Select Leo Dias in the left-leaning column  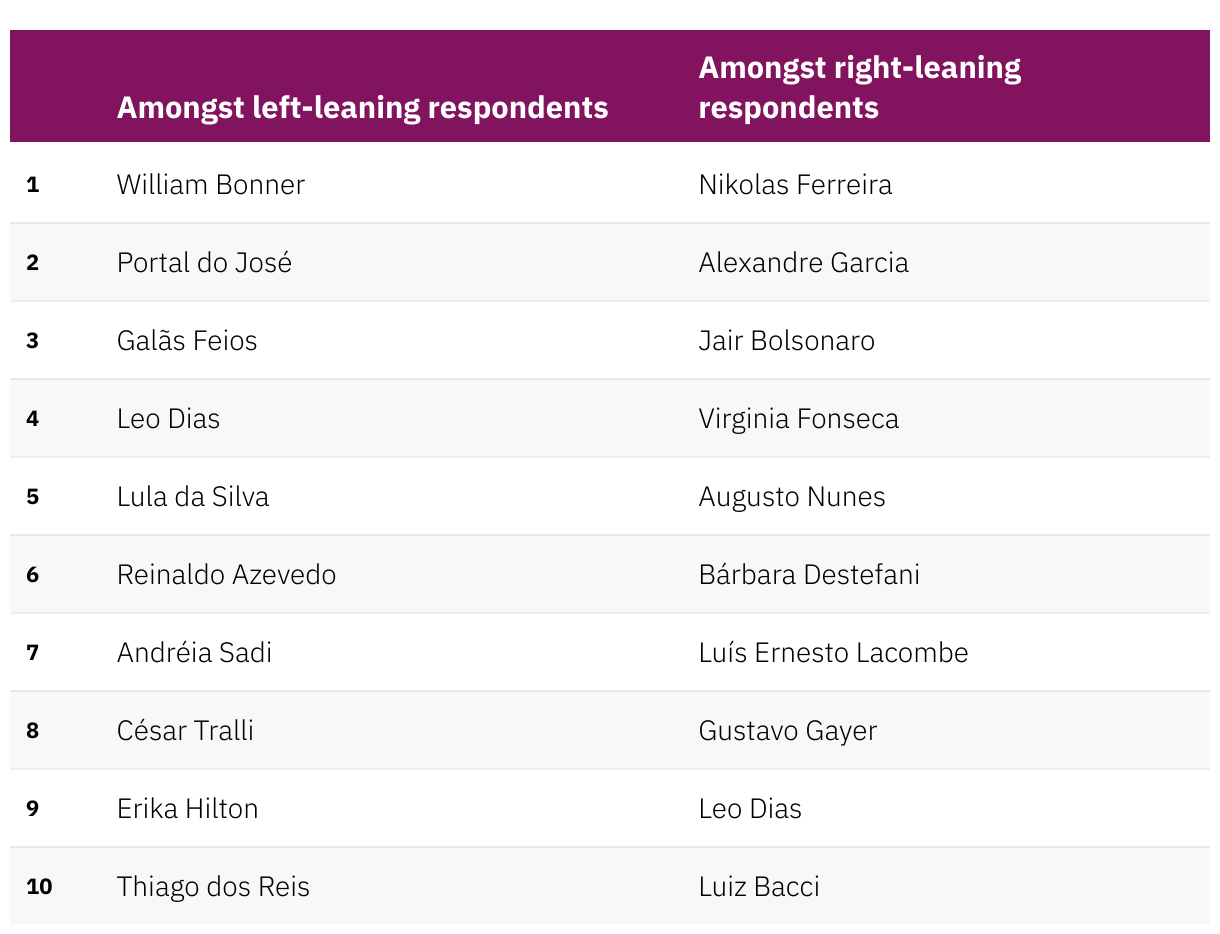[168, 419]
